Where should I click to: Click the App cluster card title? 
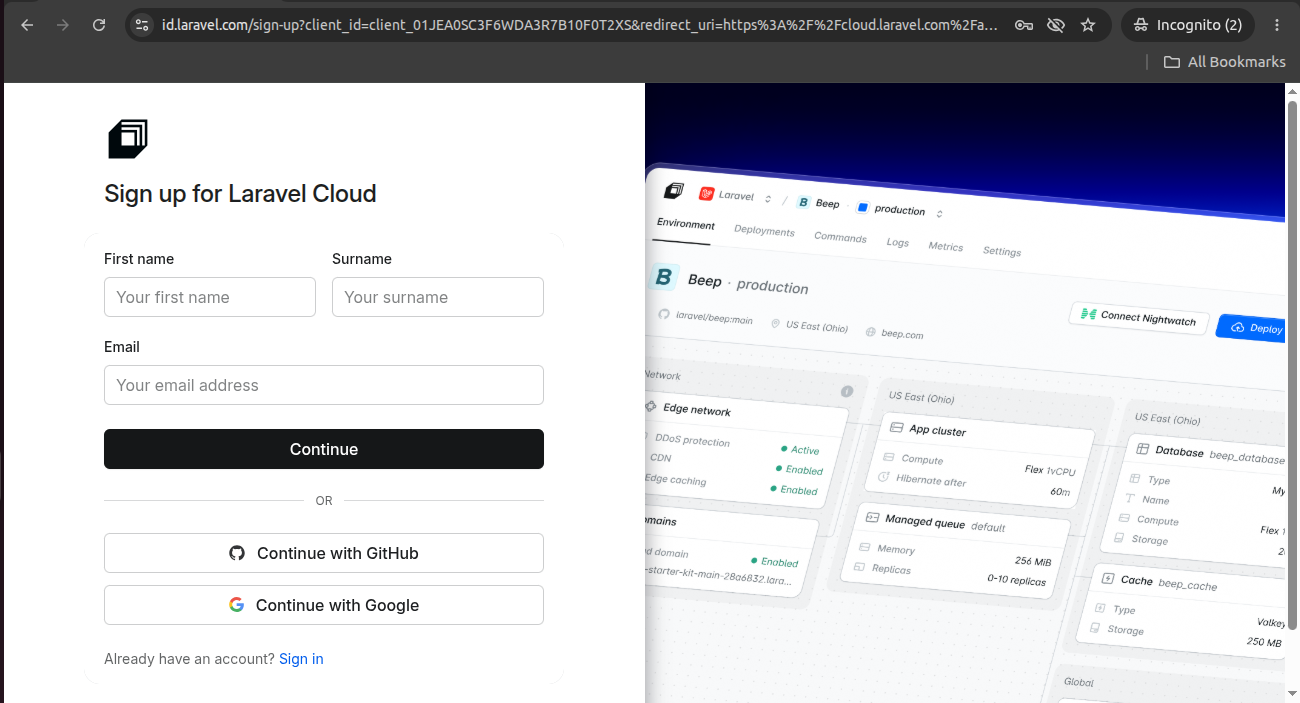938,430
